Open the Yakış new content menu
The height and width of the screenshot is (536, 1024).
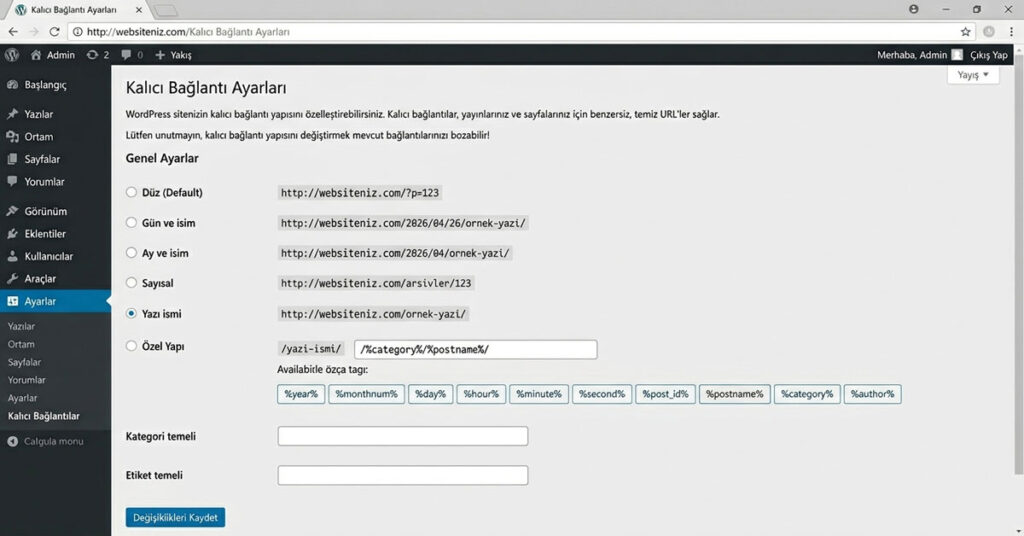[173, 55]
